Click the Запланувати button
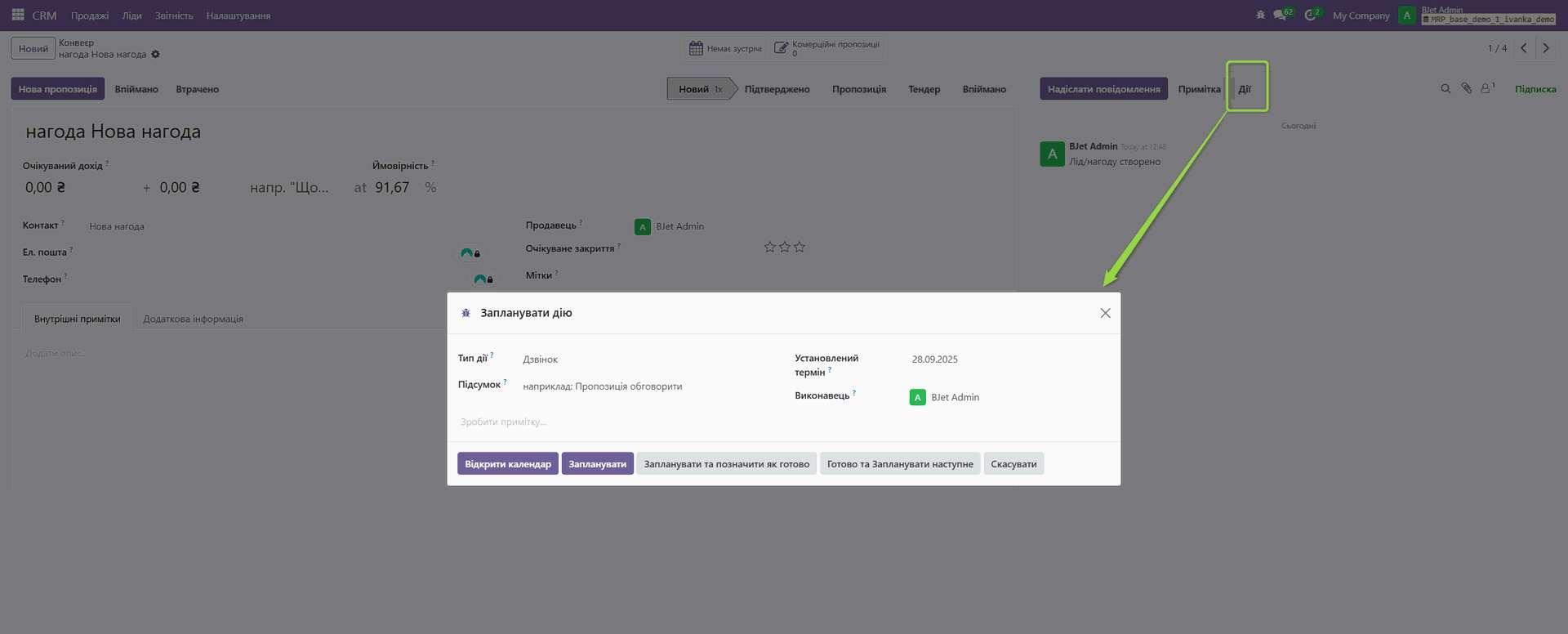This screenshot has height=634, width=1568. pyautogui.click(x=597, y=464)
